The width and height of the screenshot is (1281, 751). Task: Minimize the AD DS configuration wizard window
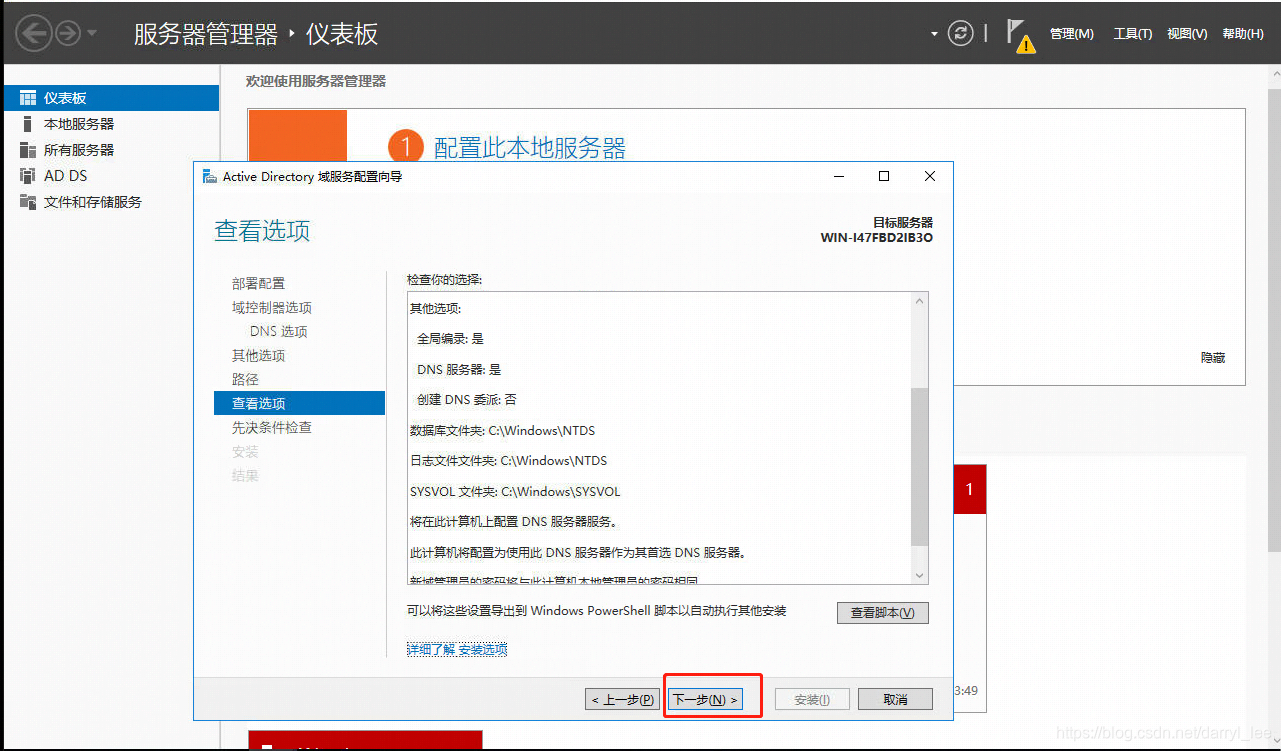840,176
